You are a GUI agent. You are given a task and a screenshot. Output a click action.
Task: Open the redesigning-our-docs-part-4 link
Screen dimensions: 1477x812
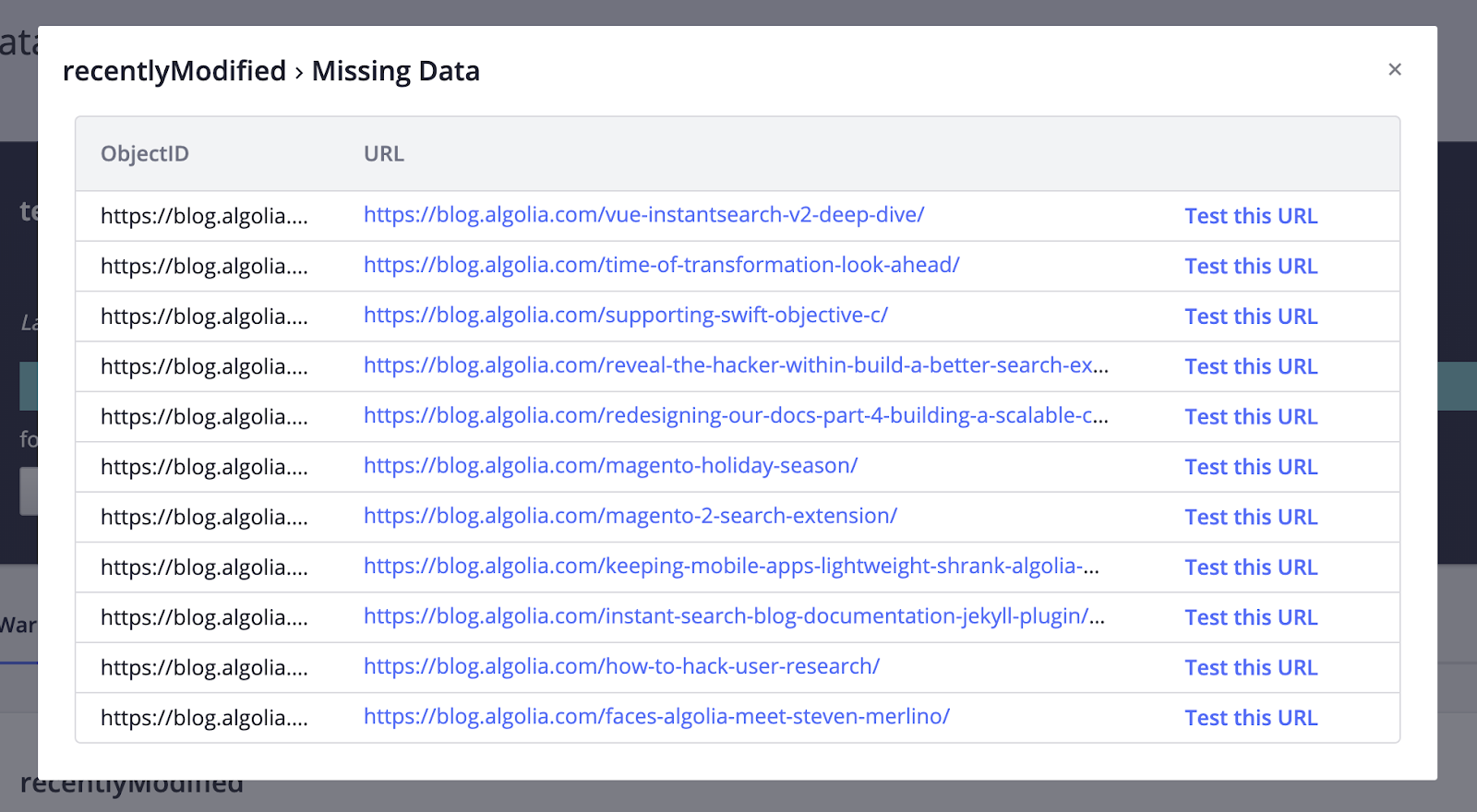tap(735, 416)
